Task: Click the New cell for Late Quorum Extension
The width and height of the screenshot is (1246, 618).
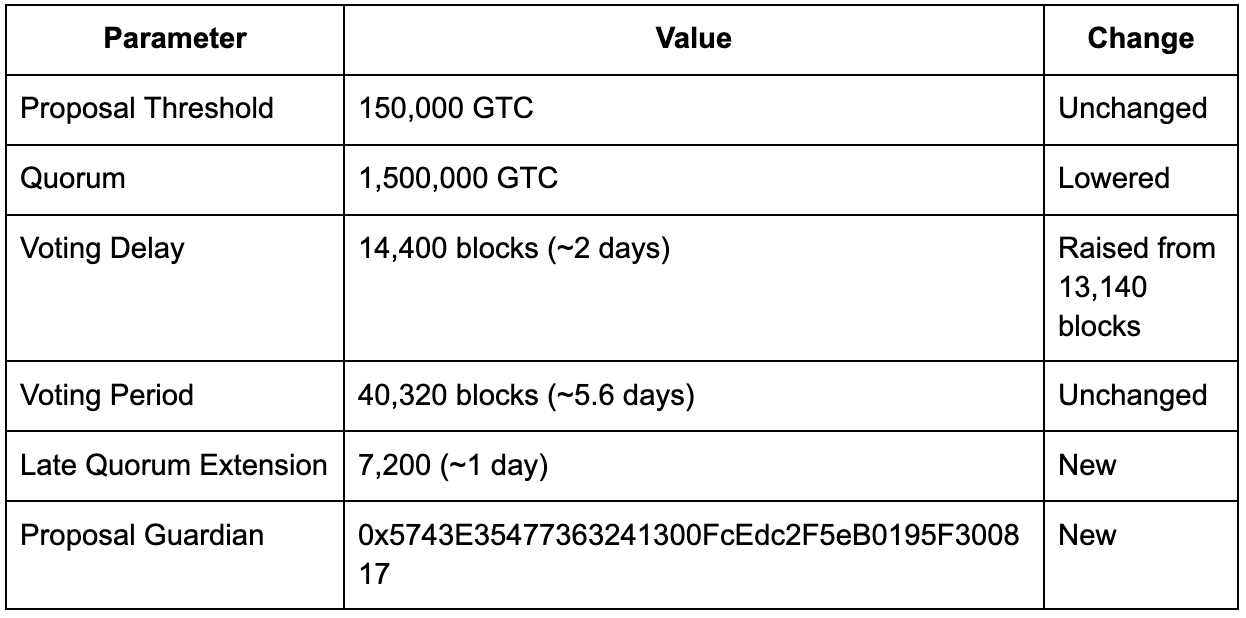Action: coord(1140,465)
